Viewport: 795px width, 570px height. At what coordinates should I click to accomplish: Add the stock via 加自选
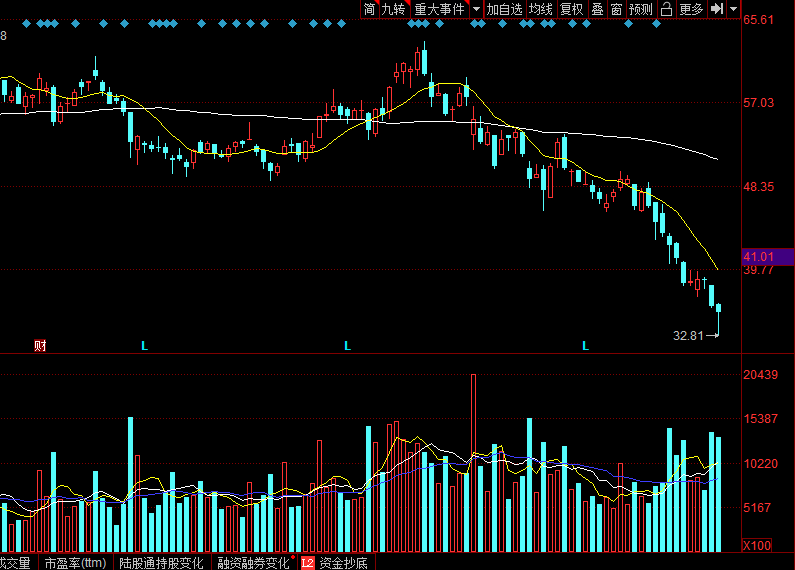click(x=504, y=9)
